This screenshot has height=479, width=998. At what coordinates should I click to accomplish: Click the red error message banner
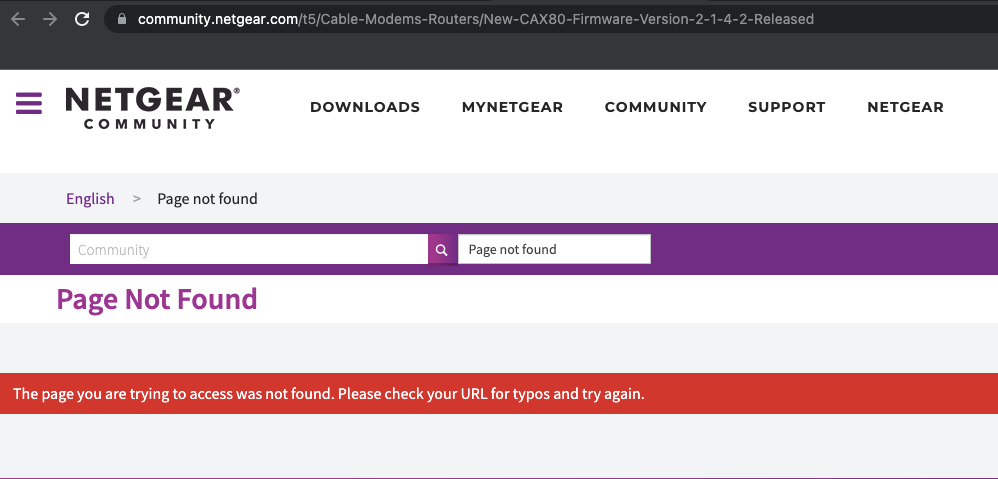coord(499,394)
